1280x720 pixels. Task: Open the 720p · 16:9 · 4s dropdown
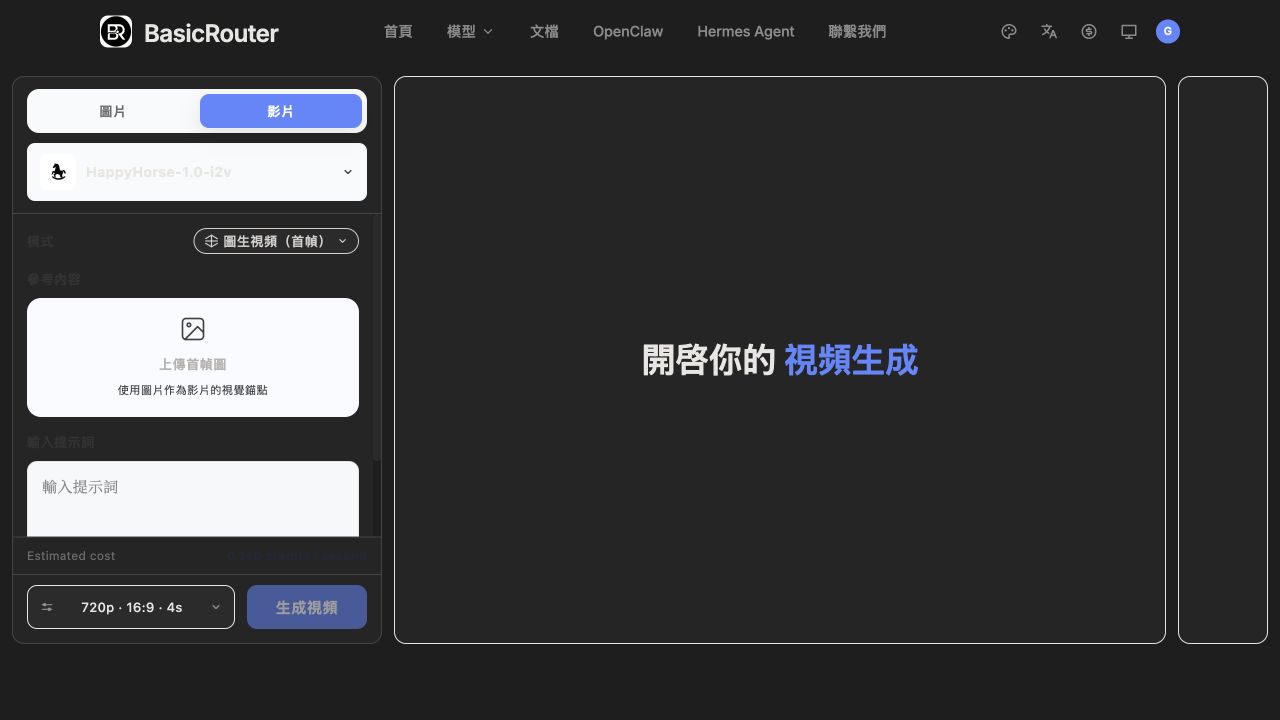point(131,607)
